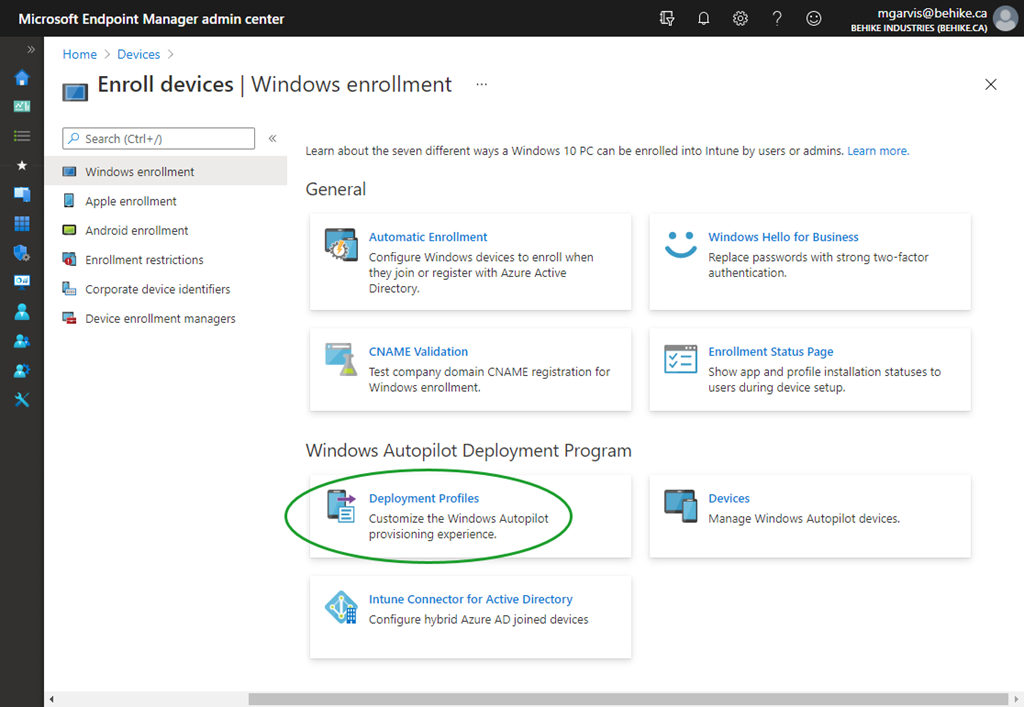Open the help question mark menu
Viewport: 1024px width, 707px height.
[x=777, y=18]
